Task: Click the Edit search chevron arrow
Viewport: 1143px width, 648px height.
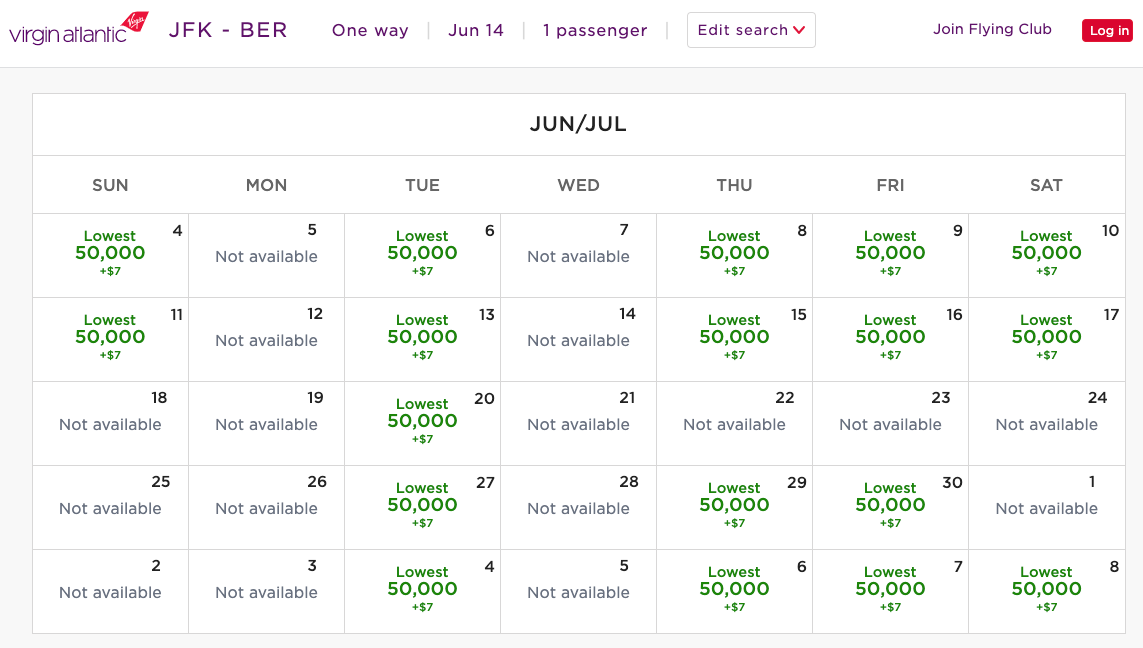Action: [799, 31]
